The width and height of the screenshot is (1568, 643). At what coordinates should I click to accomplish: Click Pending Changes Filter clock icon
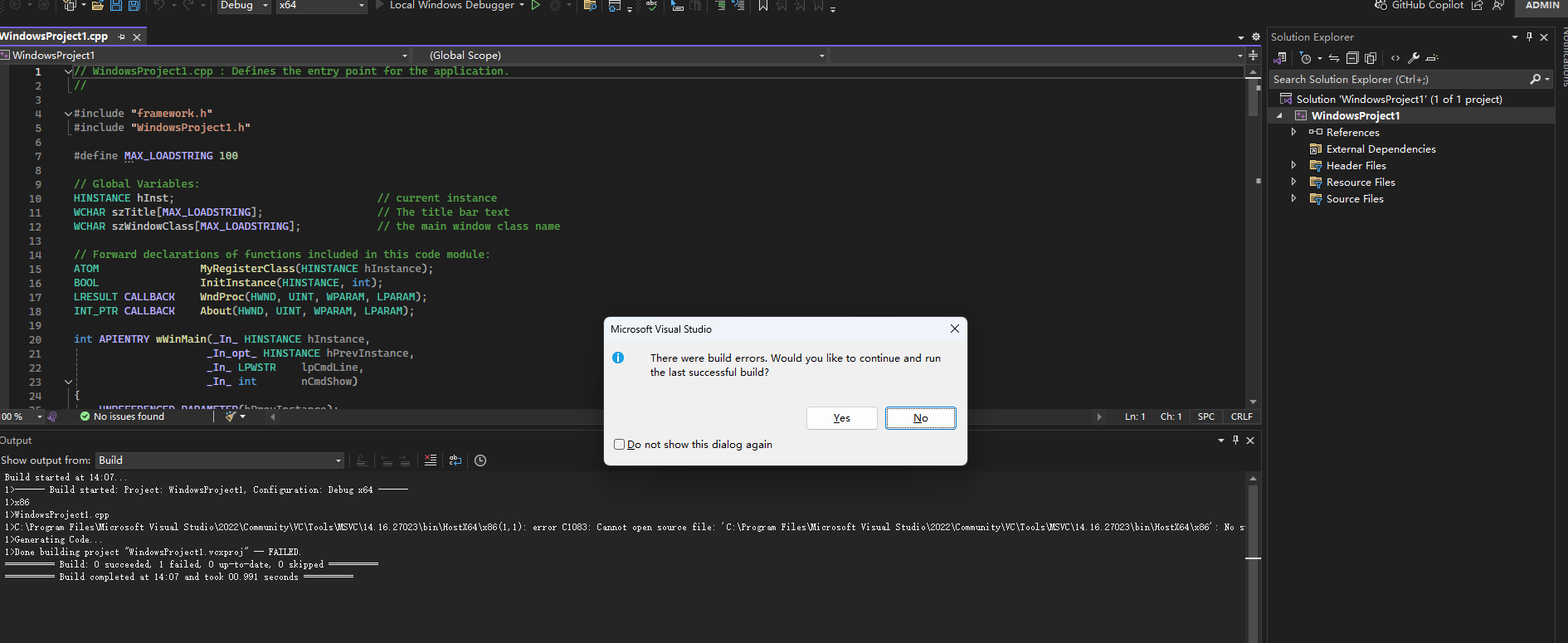[1306, 58]
